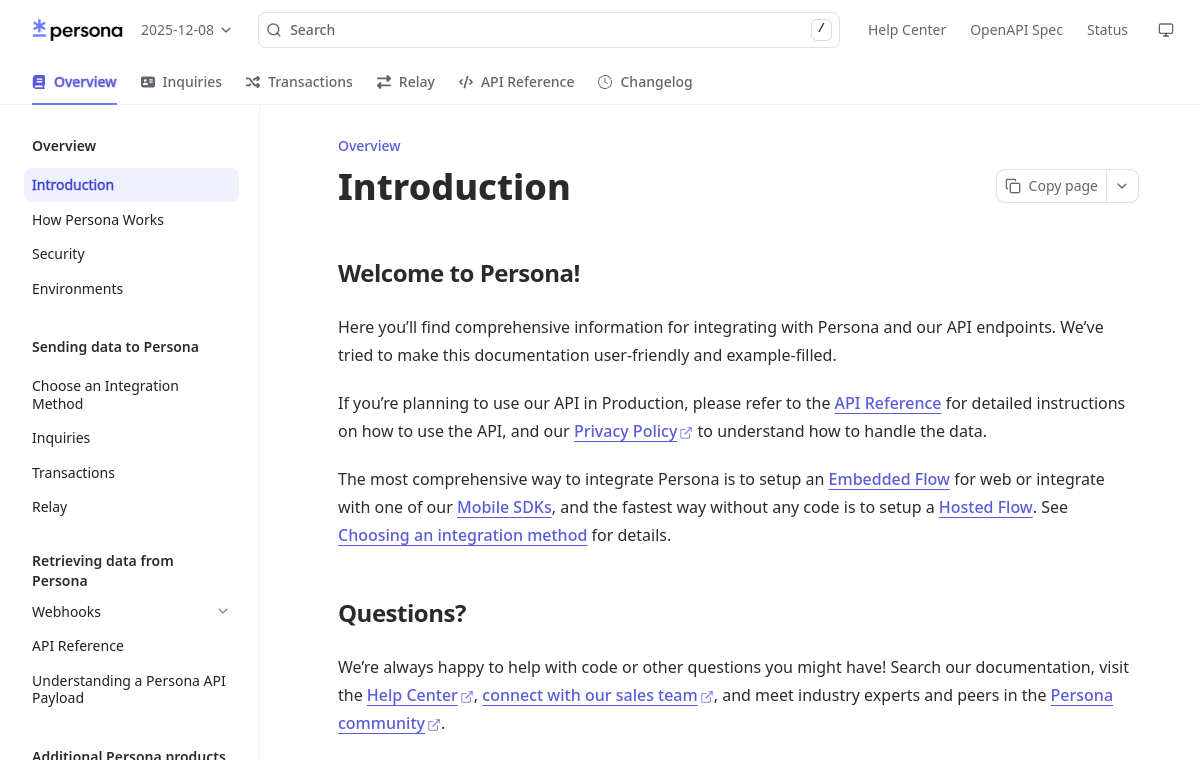Click the Copy page button
1200x760 pixels.
(x=1051, y=186)
